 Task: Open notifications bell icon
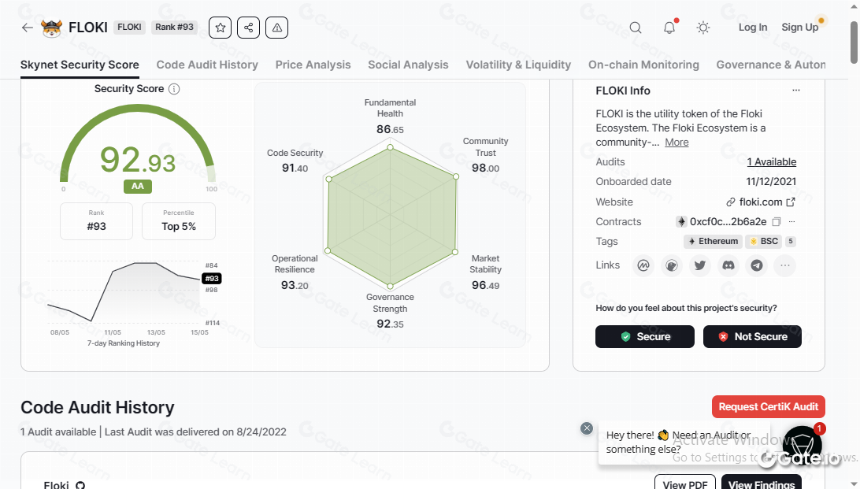tap(670, 27)
